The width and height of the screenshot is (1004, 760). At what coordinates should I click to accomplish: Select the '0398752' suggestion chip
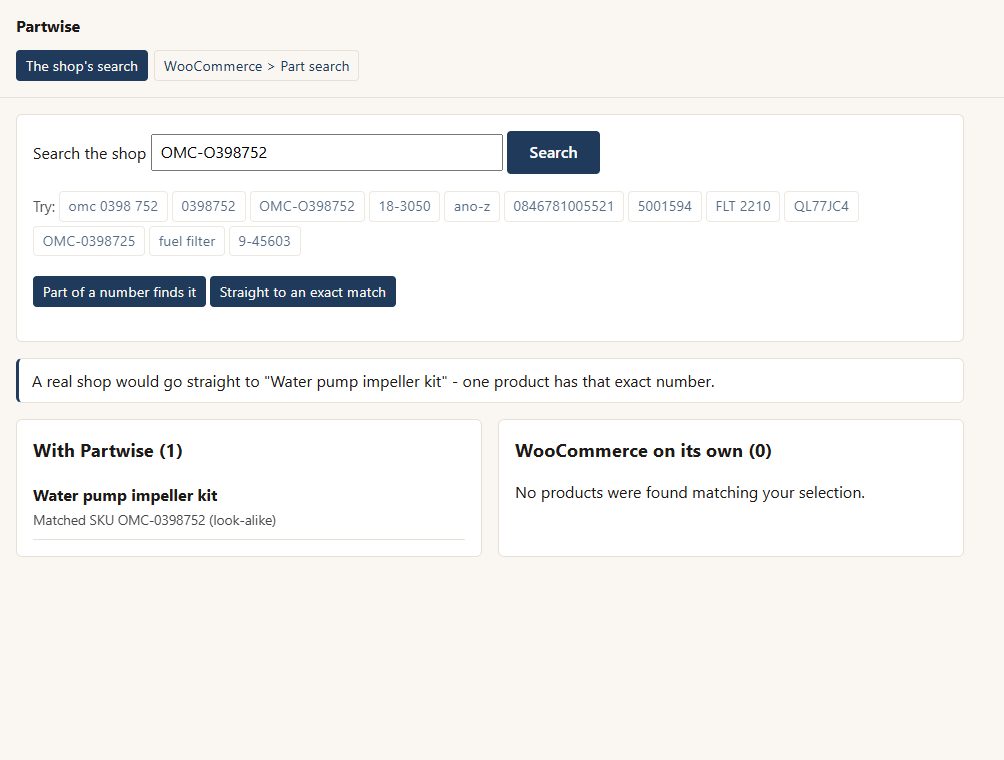209,206
